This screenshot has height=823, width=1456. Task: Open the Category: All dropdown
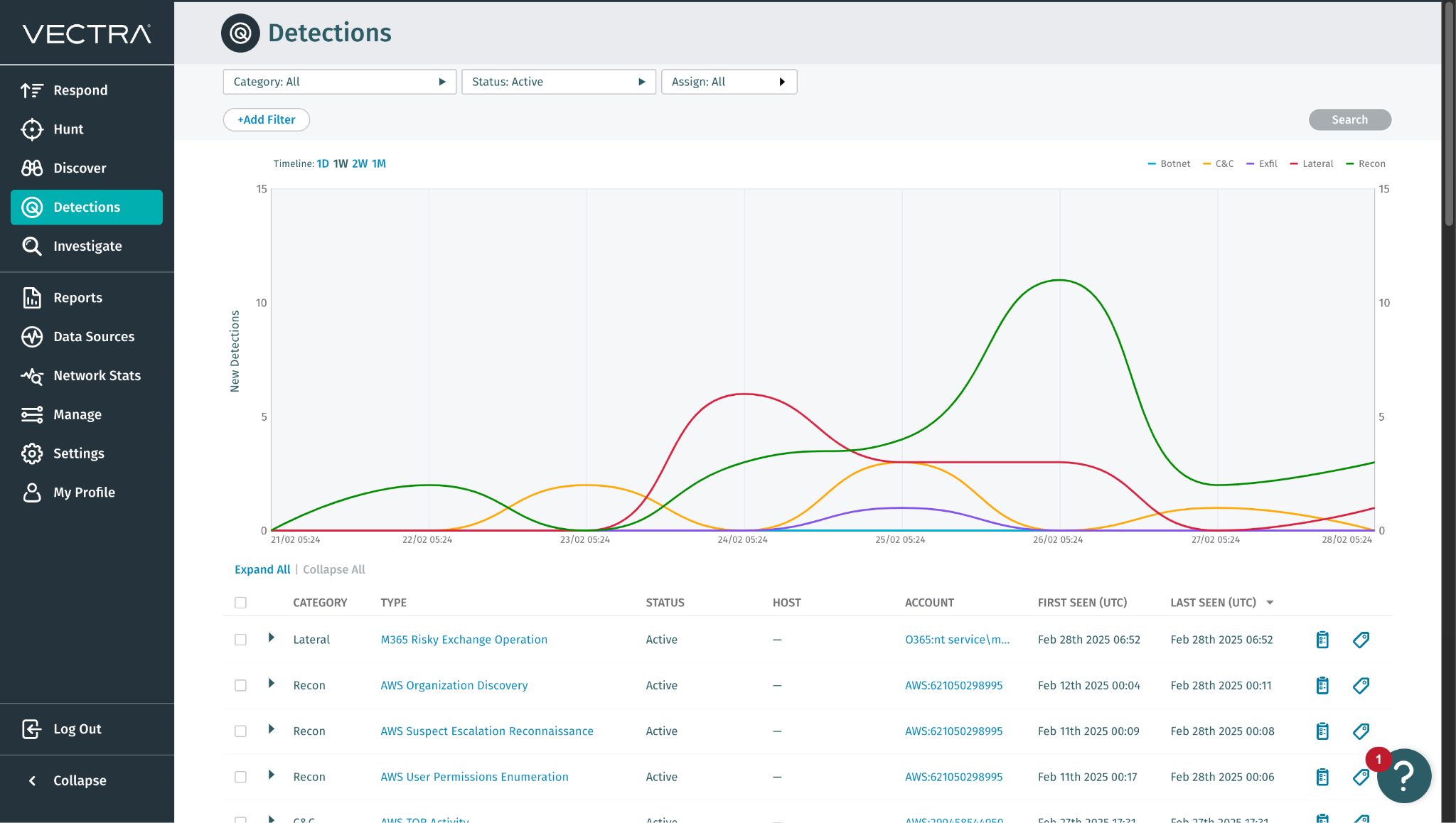pyautogui.click(x=339, y=82)
